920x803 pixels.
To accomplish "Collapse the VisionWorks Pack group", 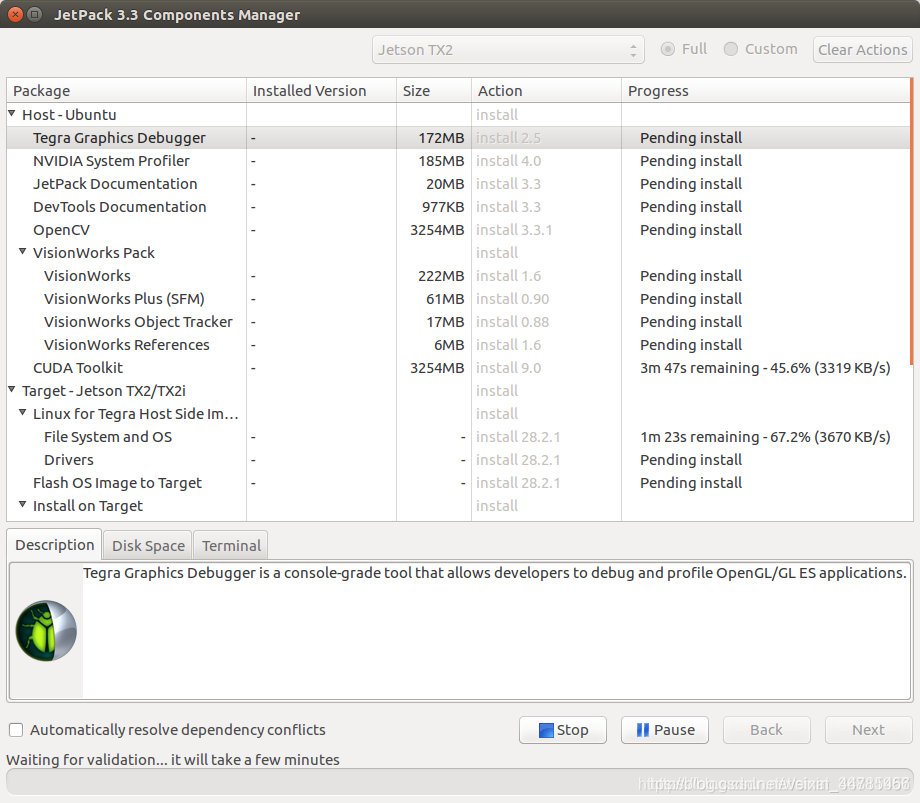I will 22,251.
